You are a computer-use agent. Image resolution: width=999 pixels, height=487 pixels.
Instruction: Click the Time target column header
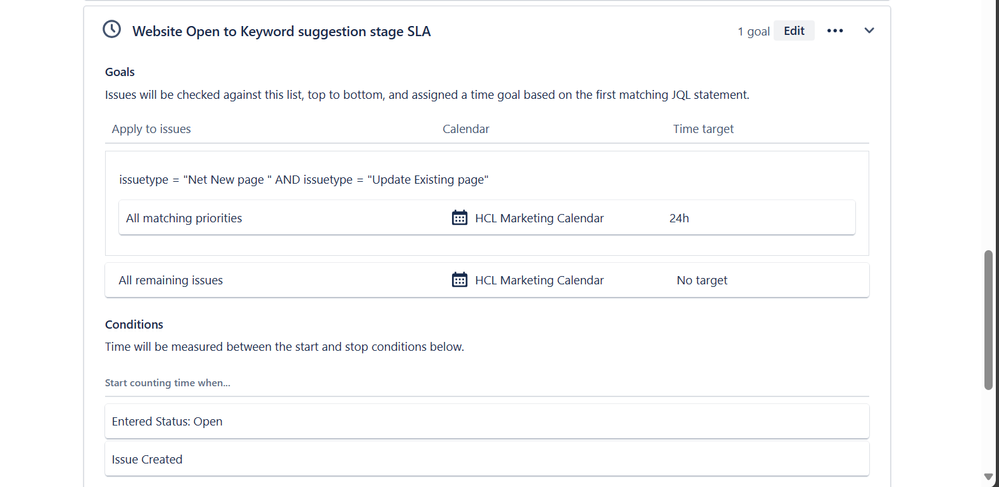pyautogui.click(x=703, y=129)
